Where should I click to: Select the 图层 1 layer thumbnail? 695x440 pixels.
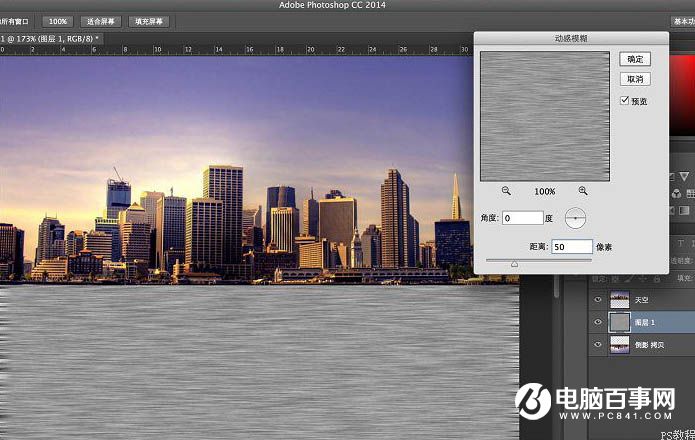(619, 322)
